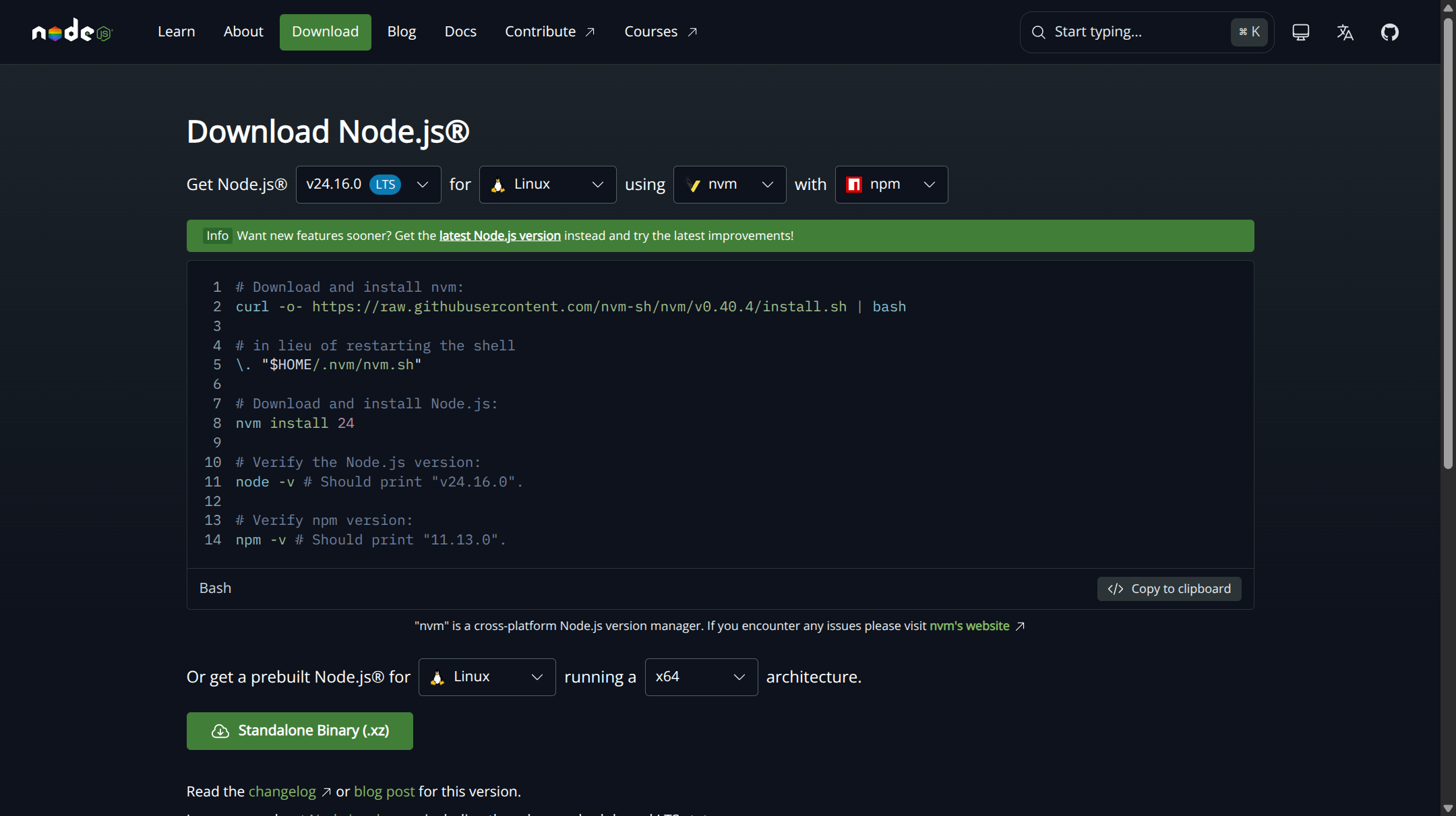Click the 'nvm install 24' code line
Screen dimensions: 1456x816
click(295, 424)
